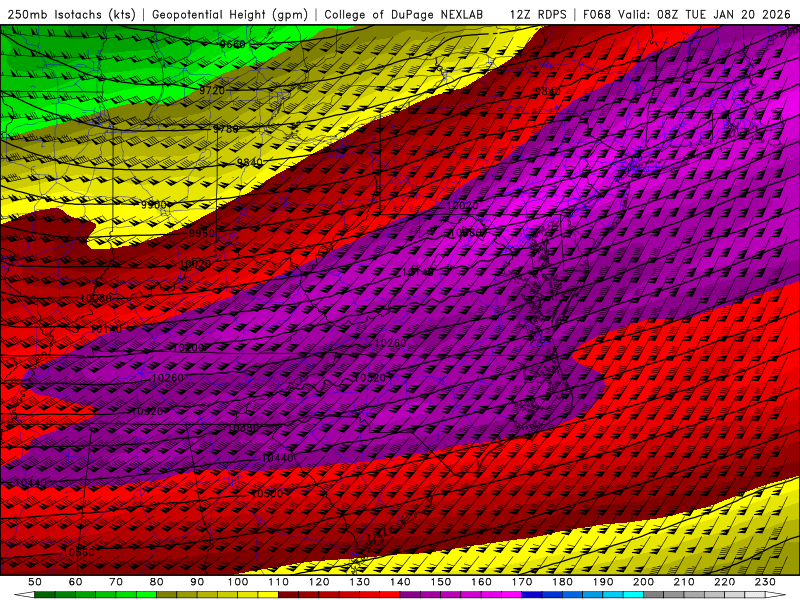Viewport: 800px width, 600px height.
Task: Click the 9660 height contour label
Action: [x=233, y=44]
